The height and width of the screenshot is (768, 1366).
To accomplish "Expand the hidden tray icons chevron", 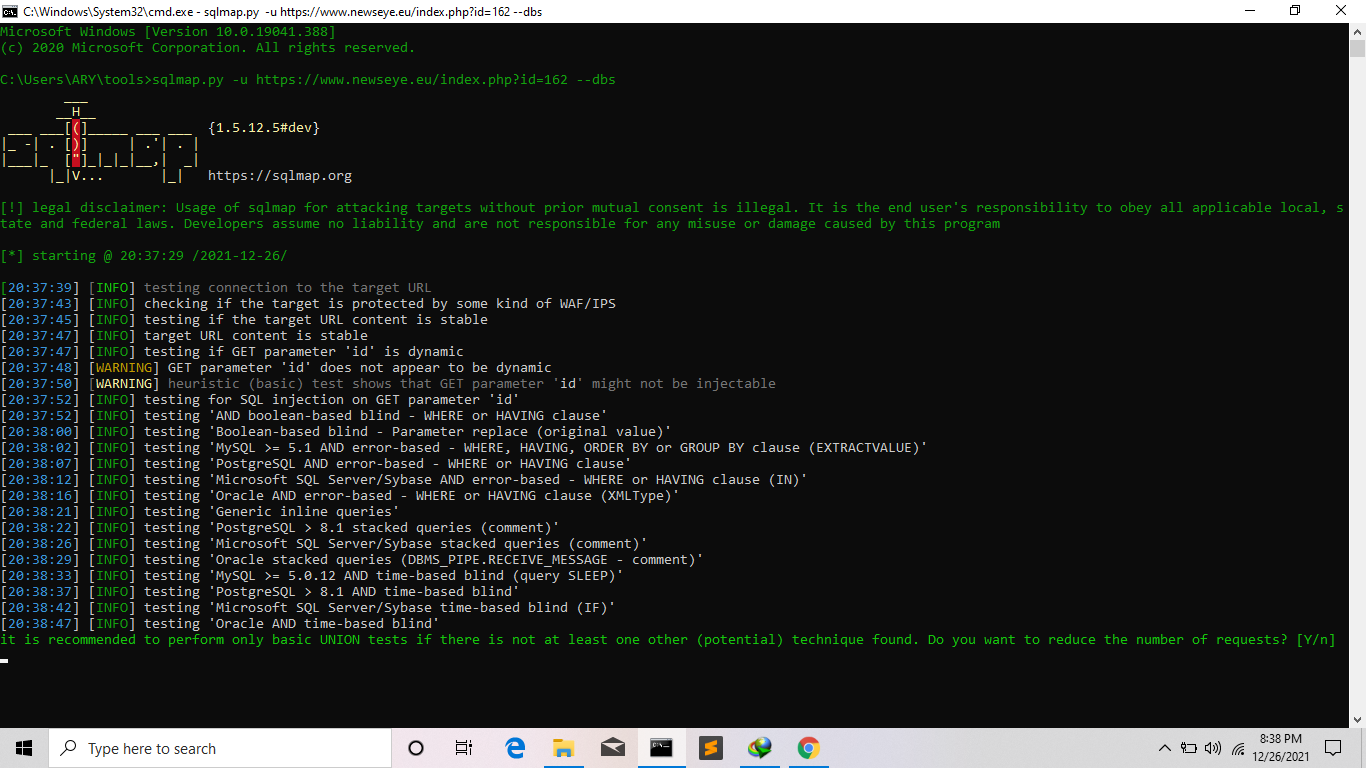I will (1165, 748).
